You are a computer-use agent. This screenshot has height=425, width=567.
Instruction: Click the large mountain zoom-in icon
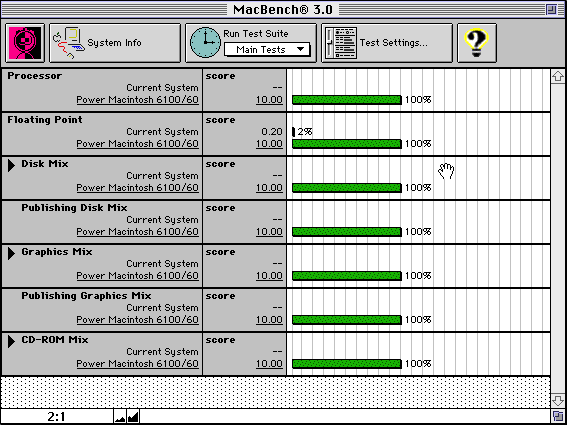pyautogui.click(x=133, y=417)
